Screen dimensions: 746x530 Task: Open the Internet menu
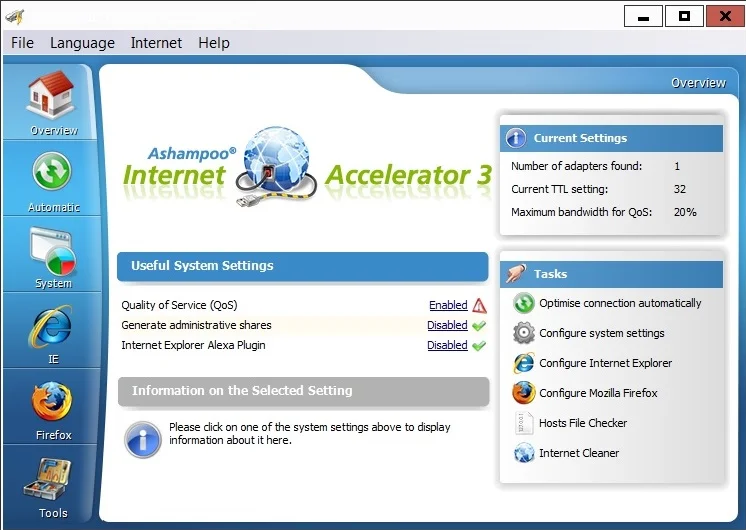tap(156, 43)
